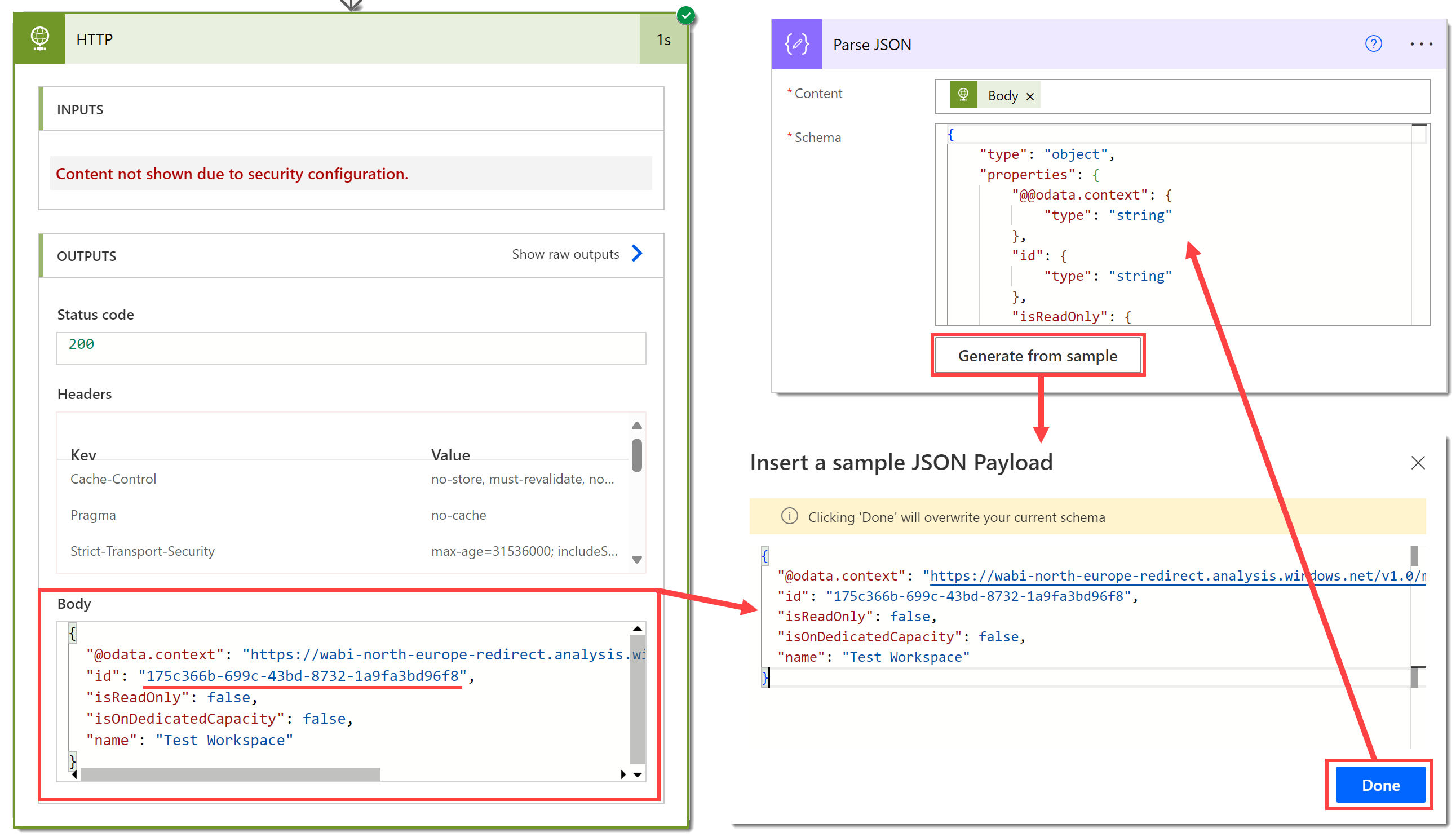Viewport: 1456px width, 837px height.
Task: Click the OUTPUTS section header
Action: (352, 255)
